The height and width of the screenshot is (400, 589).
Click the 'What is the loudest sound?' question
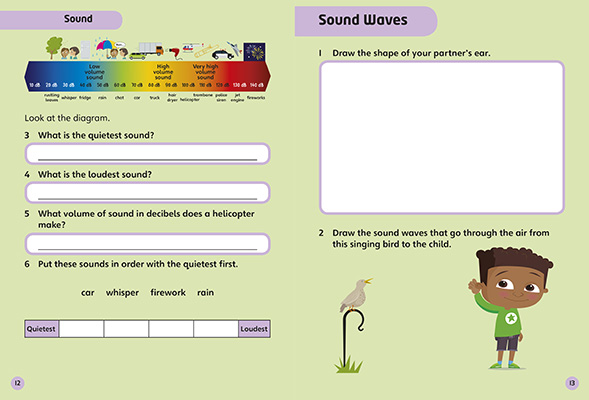[x=95, y=175]
